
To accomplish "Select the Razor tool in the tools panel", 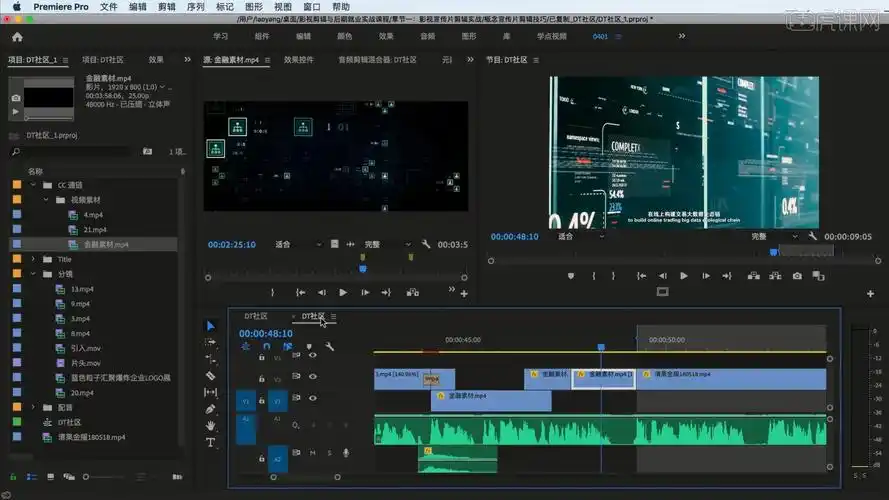I will (x=211, y=375).
